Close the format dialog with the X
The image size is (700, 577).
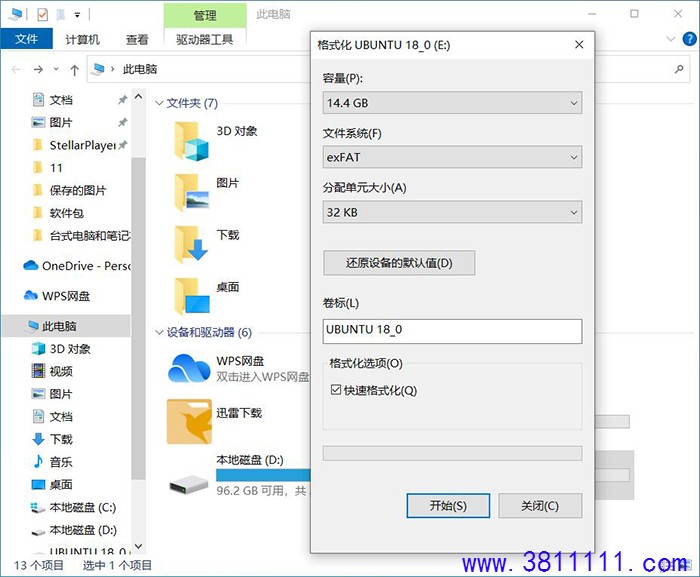tap(579, 45)
